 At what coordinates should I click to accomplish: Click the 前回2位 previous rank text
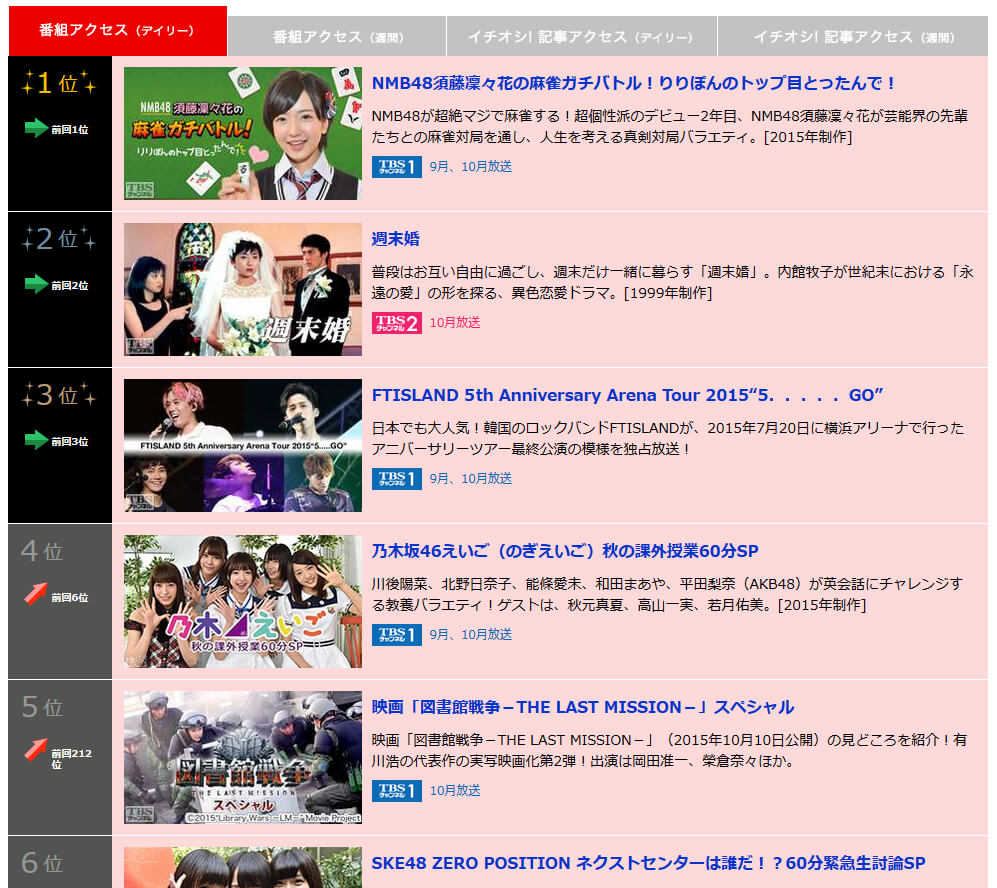point(70,286)
